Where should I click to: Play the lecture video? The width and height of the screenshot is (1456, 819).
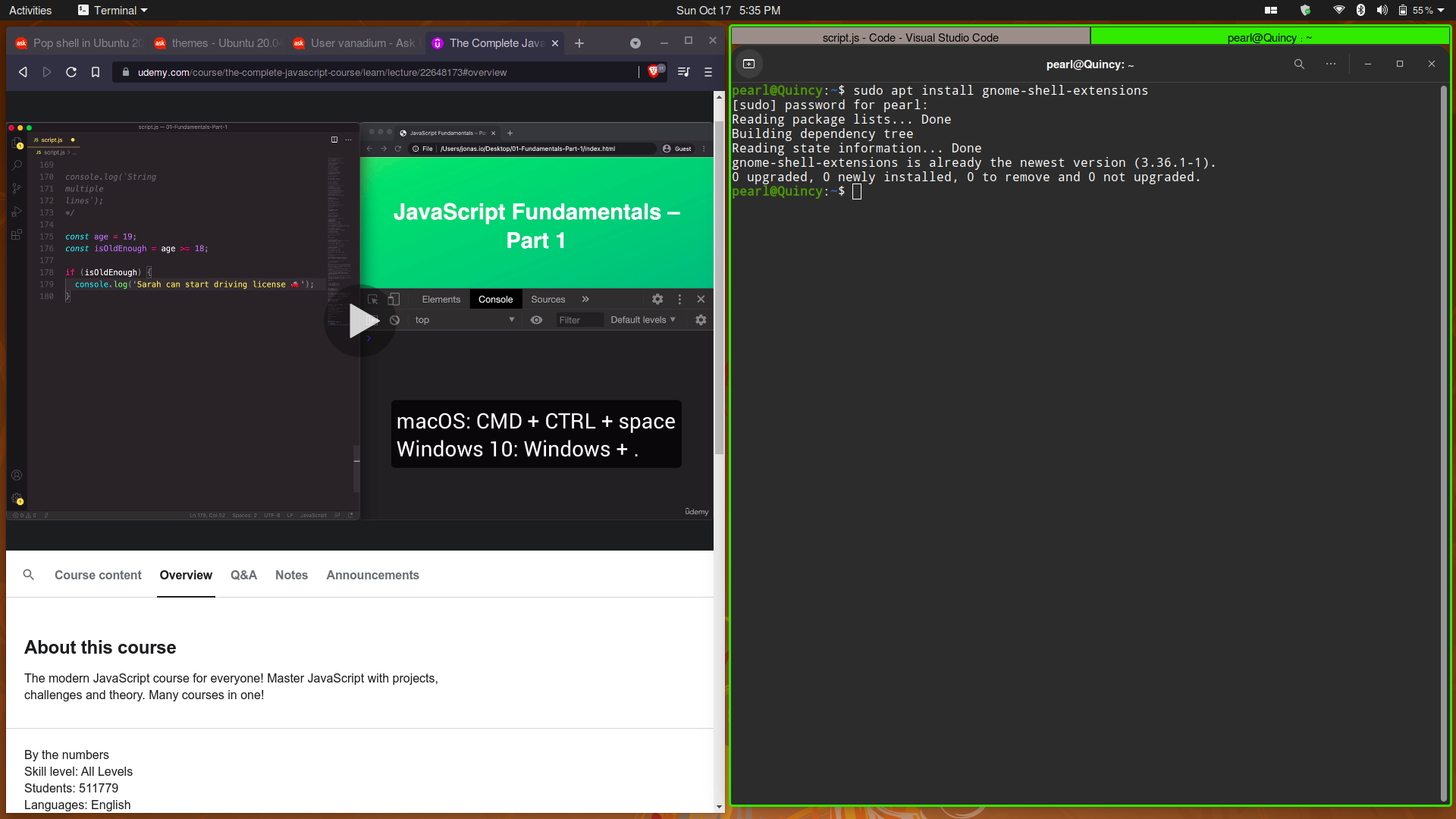360,321
